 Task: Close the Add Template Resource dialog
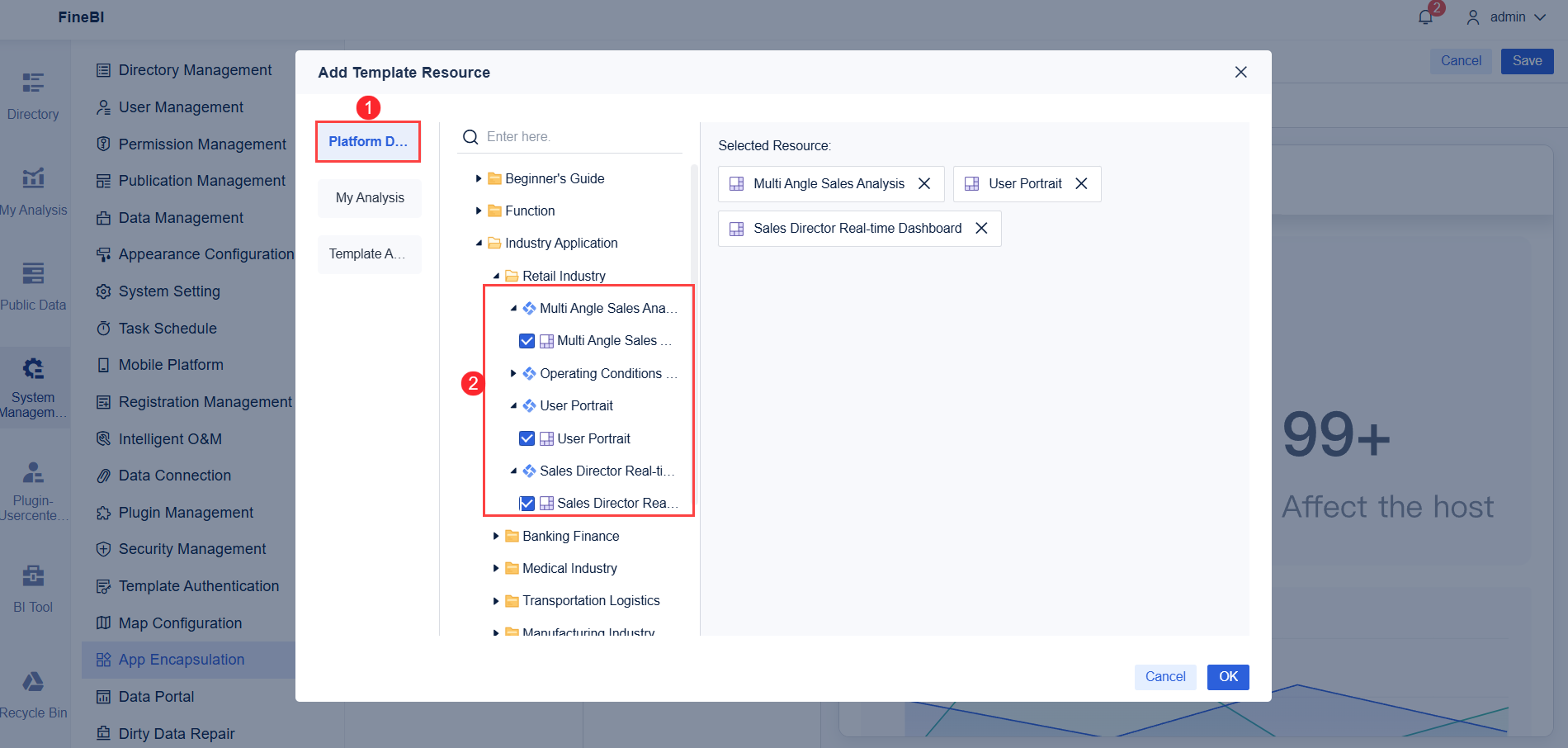[1240, 72]
